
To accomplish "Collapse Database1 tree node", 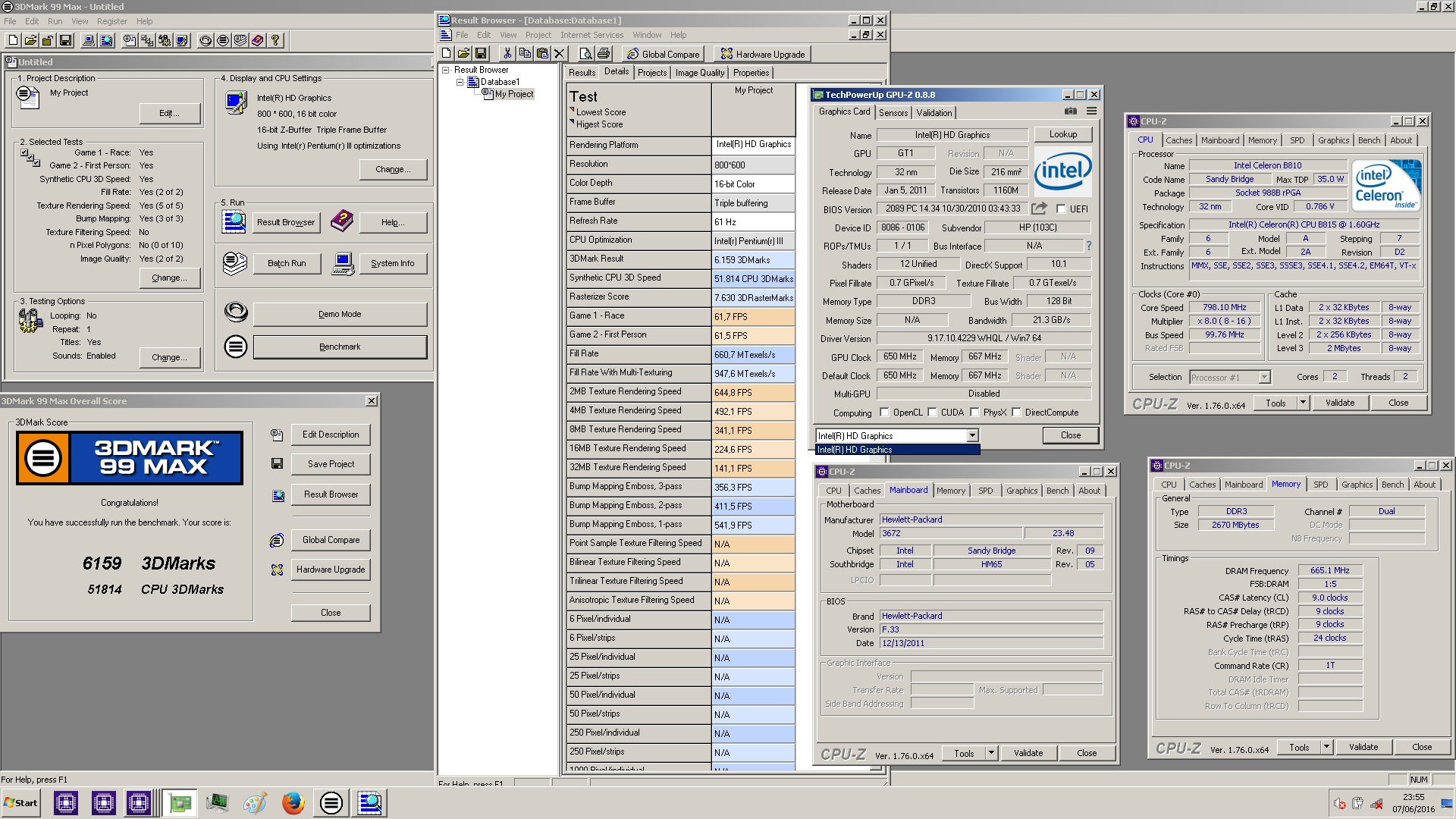I will point(460,82).
